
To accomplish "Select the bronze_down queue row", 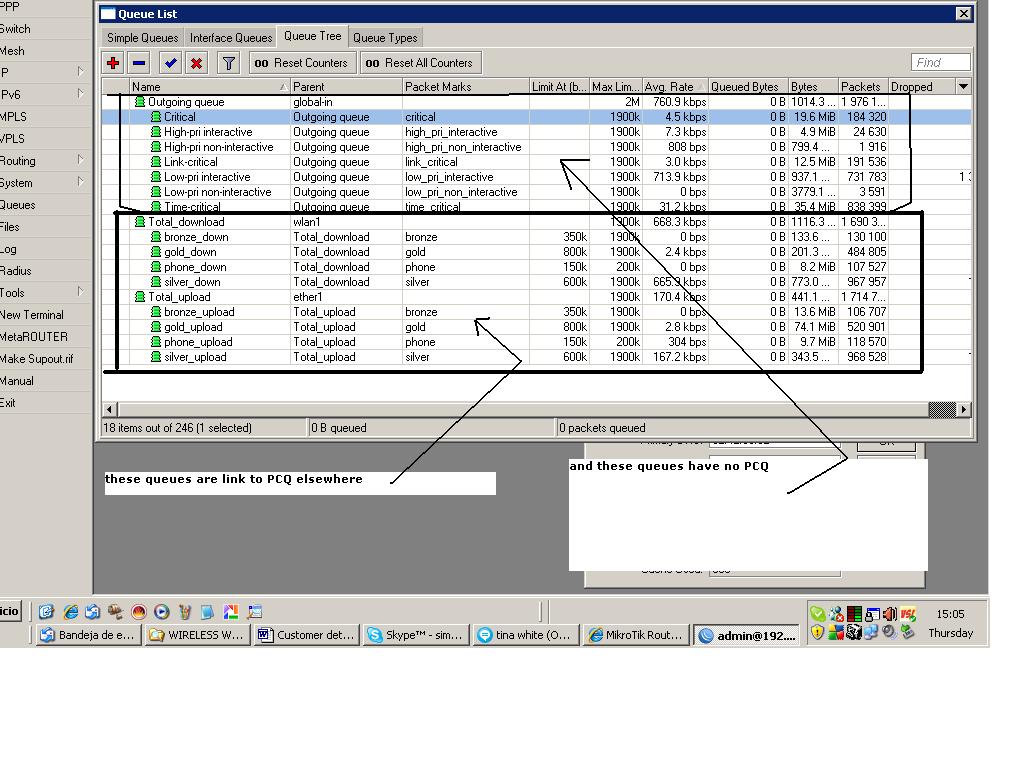I will pyautogui.click(x=537, y=237).
